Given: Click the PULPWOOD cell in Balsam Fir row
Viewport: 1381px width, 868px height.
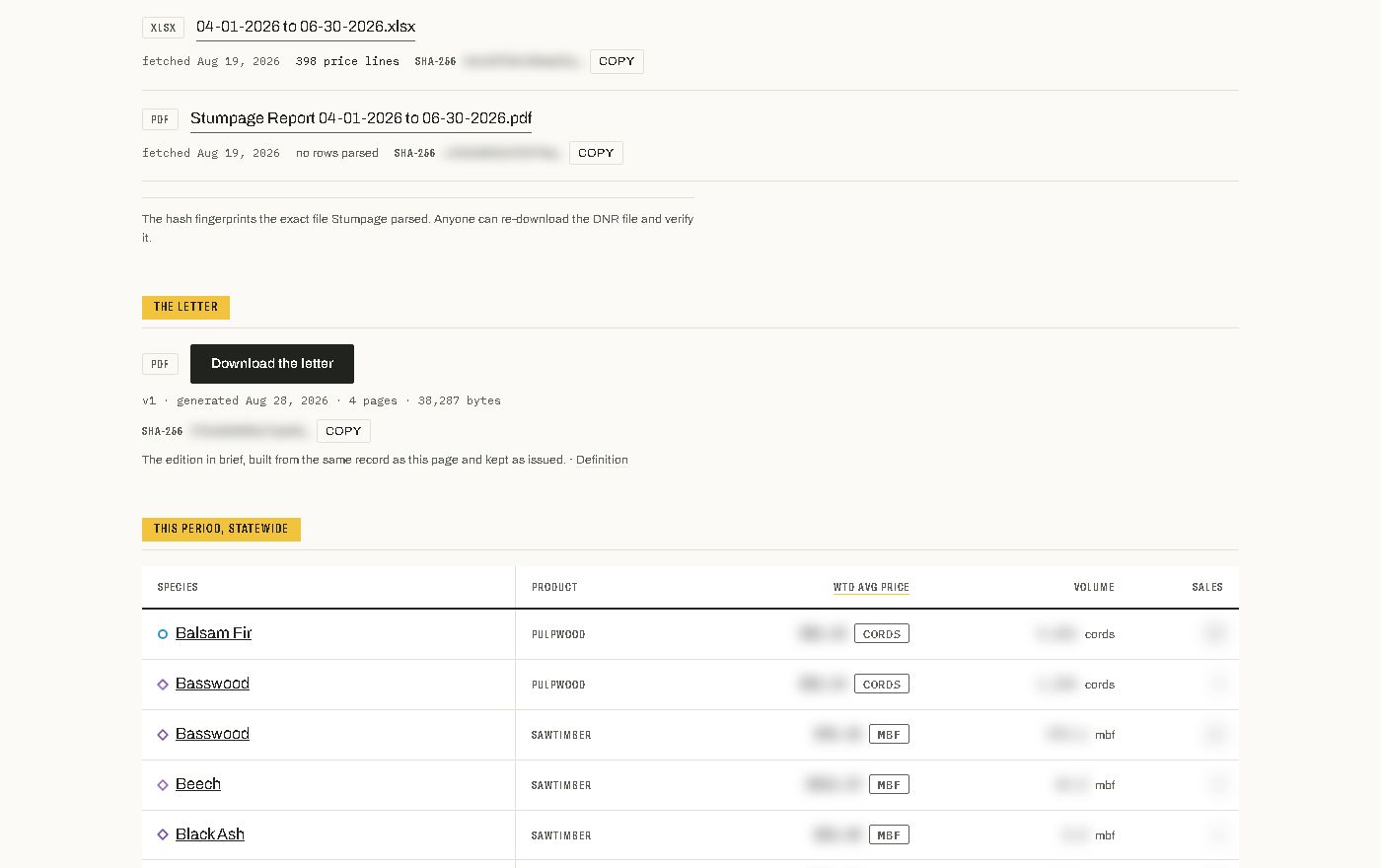Looking at the screenshot, I should click(558, 634).
